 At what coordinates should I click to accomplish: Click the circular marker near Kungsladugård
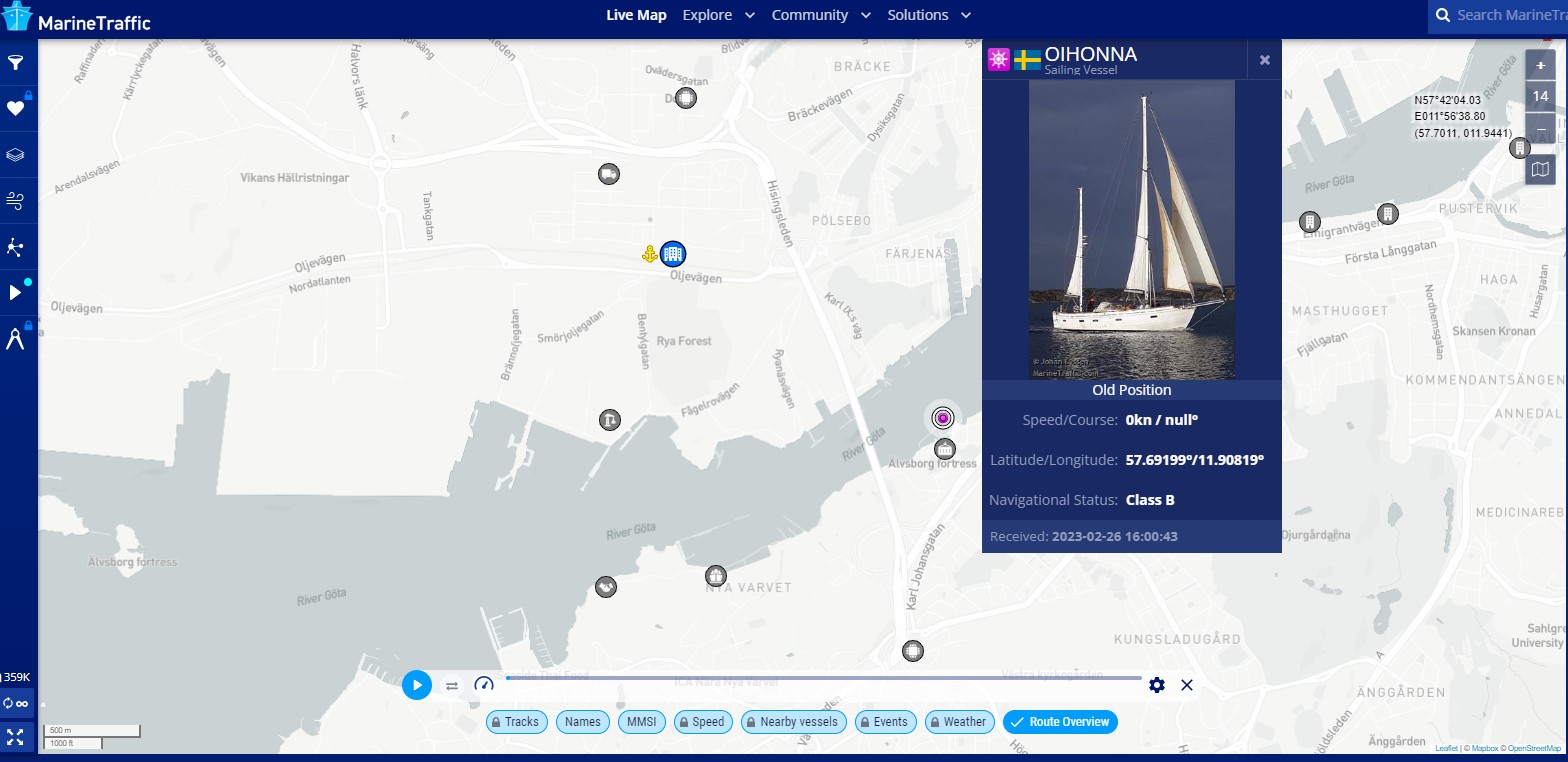pos(911,651)
